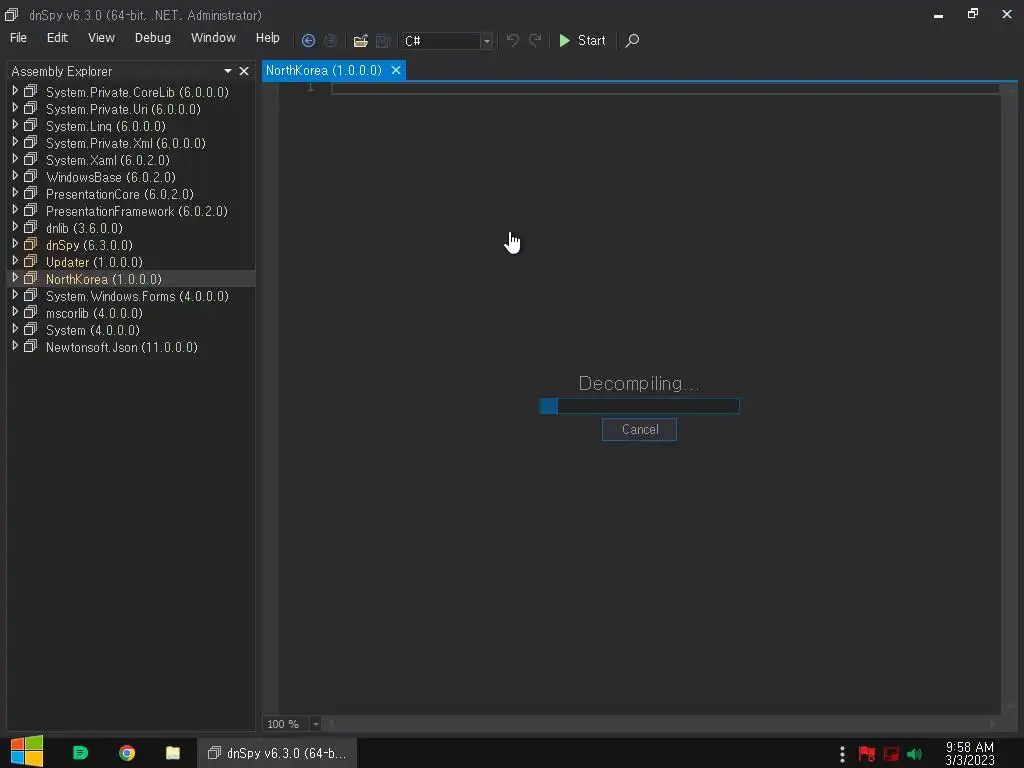The height and width of the screenshot is (768, 1024).
Task: Open Assembly Explorer panel options arrow
Action: 228,71
